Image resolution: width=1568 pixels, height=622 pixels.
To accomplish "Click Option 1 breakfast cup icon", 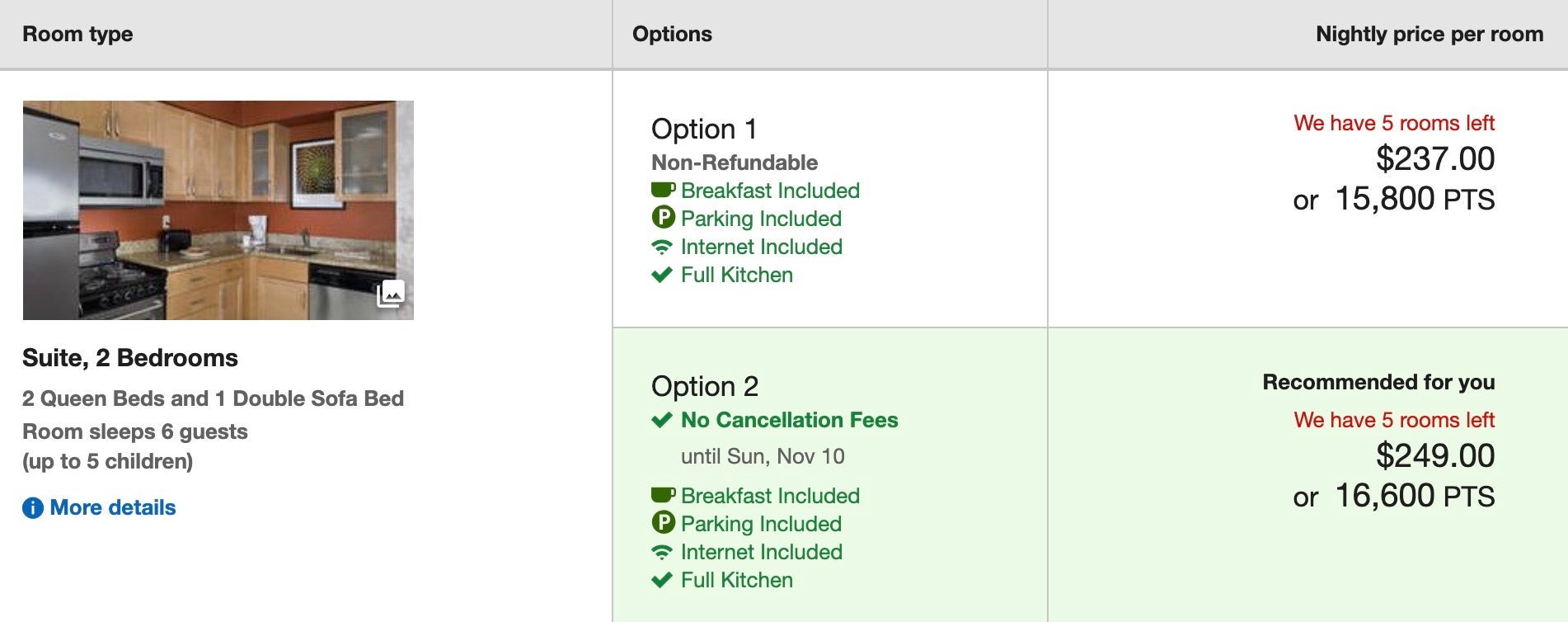I will pyautogui.click(x=663, y=191).
